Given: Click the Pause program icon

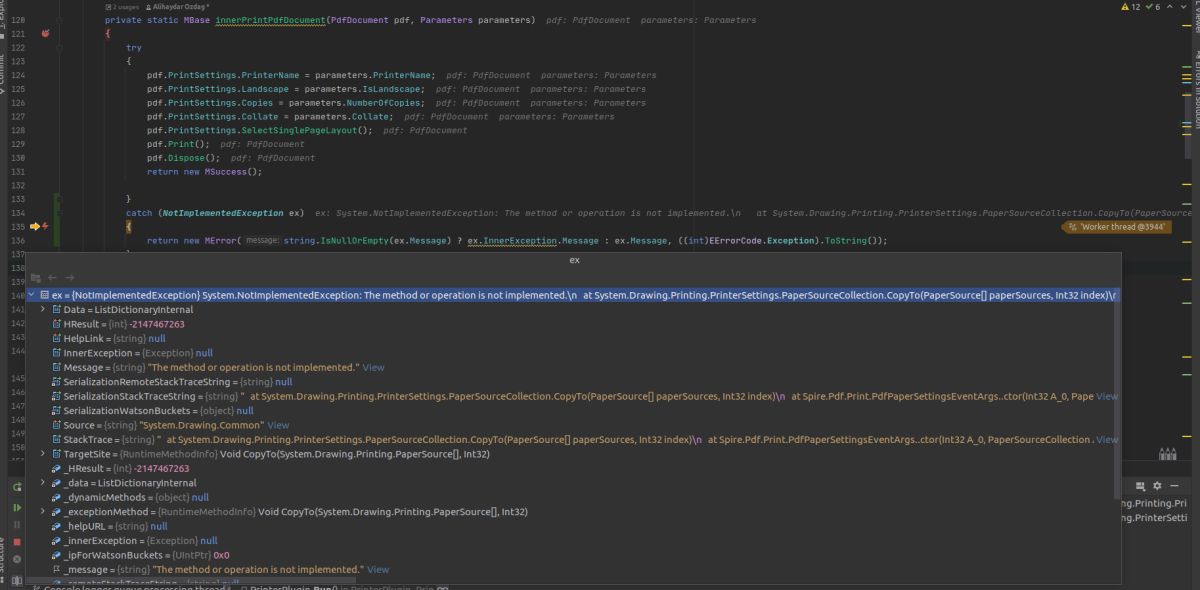Looking at the screenshot, I should point(17,524).
